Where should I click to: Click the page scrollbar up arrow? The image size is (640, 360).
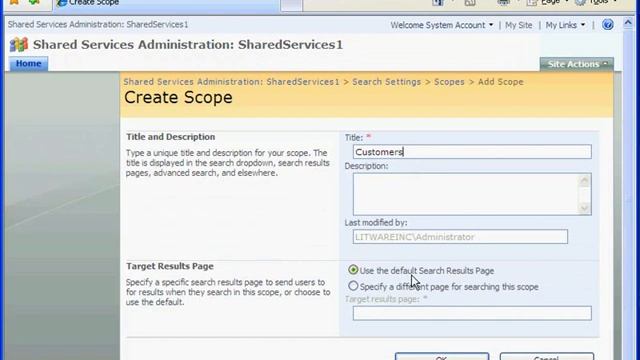(x=628, y=24)
